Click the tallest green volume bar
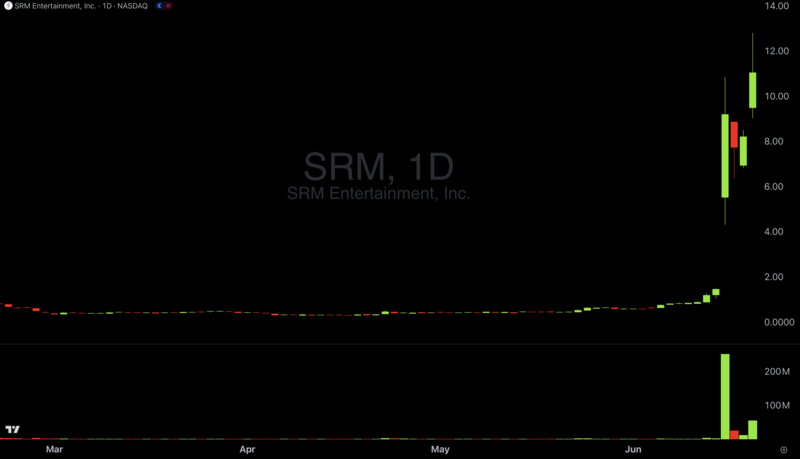Image resolution: width=800 pixels, height=459 pixels. click(725, 396)
